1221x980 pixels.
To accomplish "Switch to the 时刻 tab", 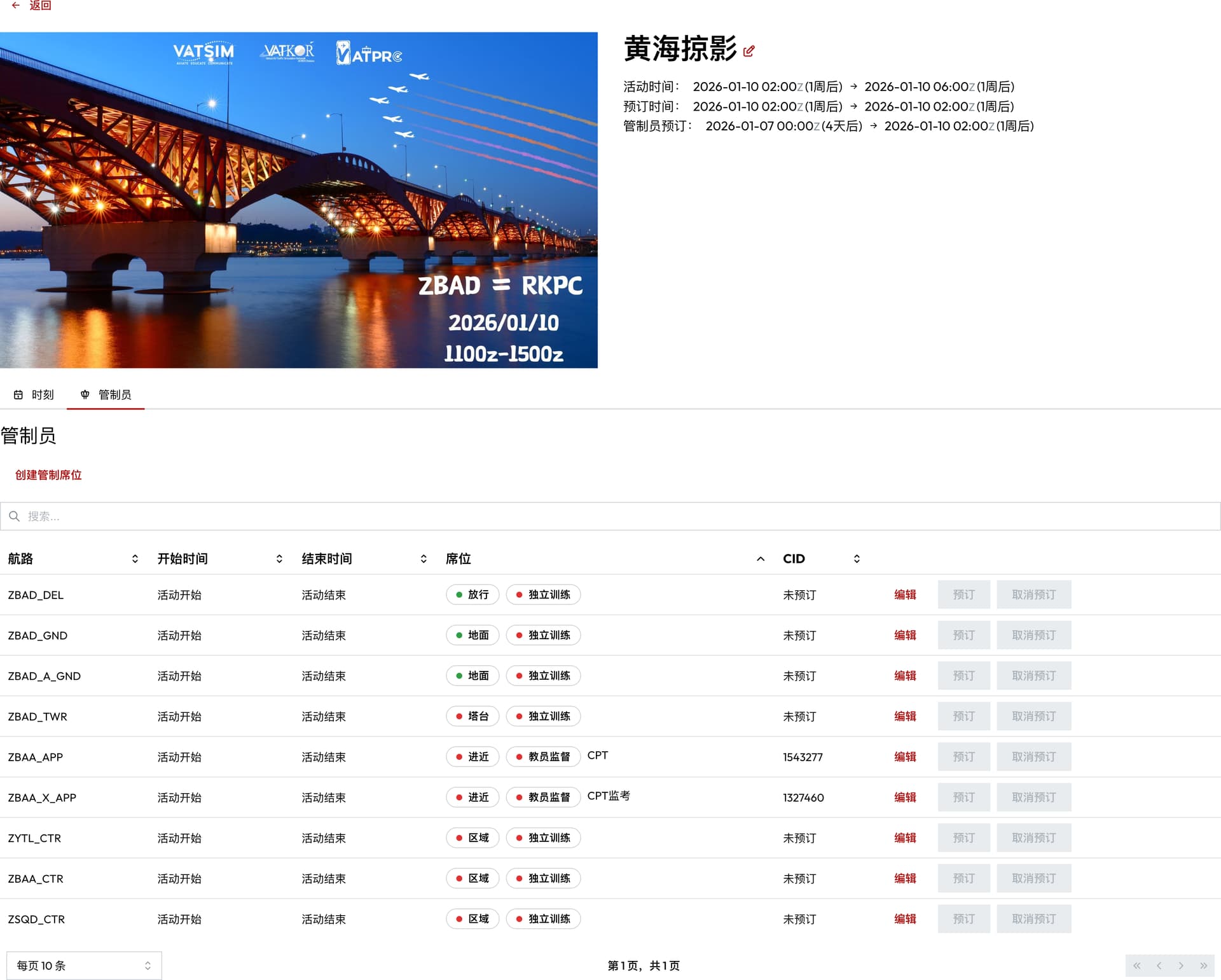I will (34, 395).
